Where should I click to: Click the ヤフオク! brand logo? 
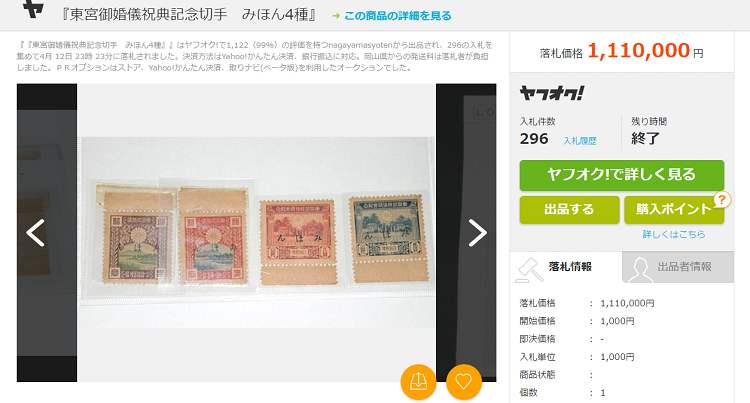(x=552, y=93)
